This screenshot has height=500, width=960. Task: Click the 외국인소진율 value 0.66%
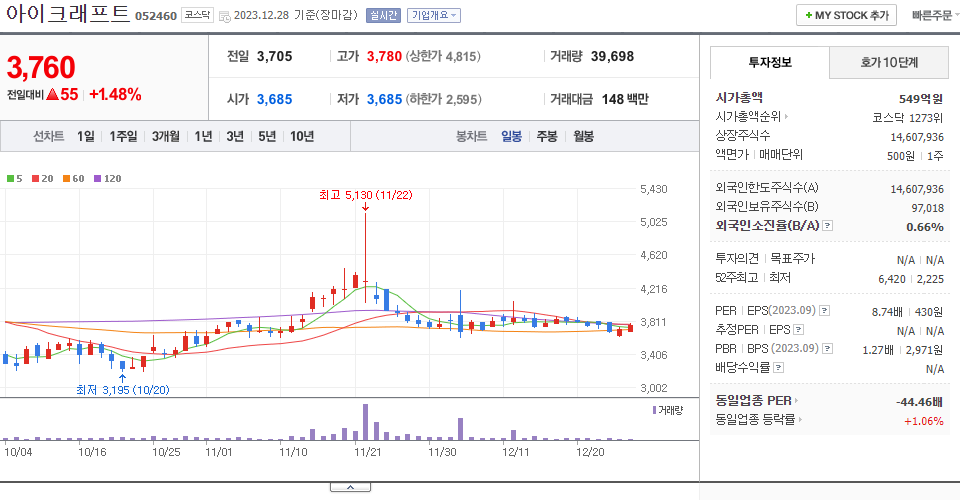[x=924, y=227]
